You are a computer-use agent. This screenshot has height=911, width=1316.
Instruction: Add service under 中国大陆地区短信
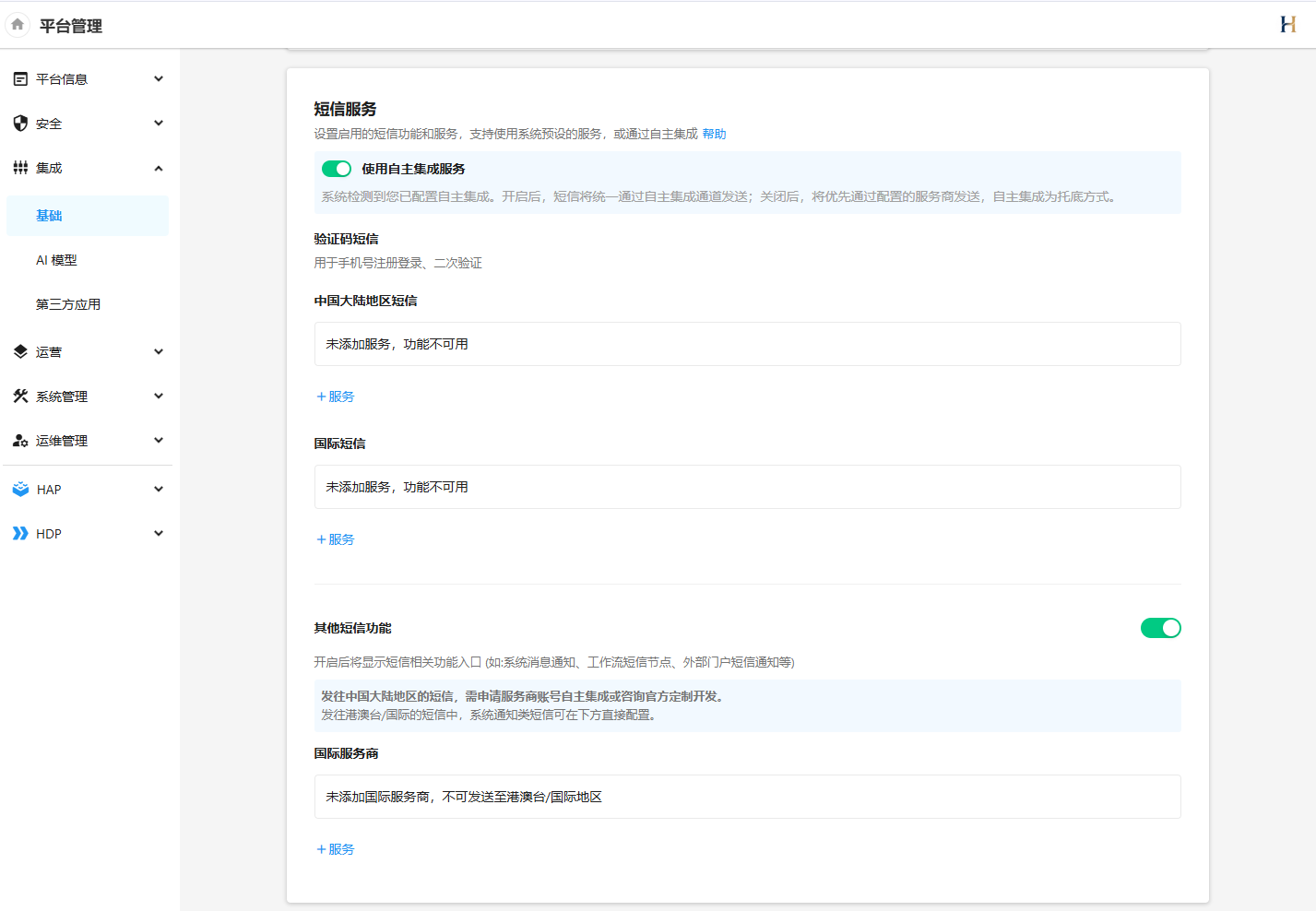[336, 396]
